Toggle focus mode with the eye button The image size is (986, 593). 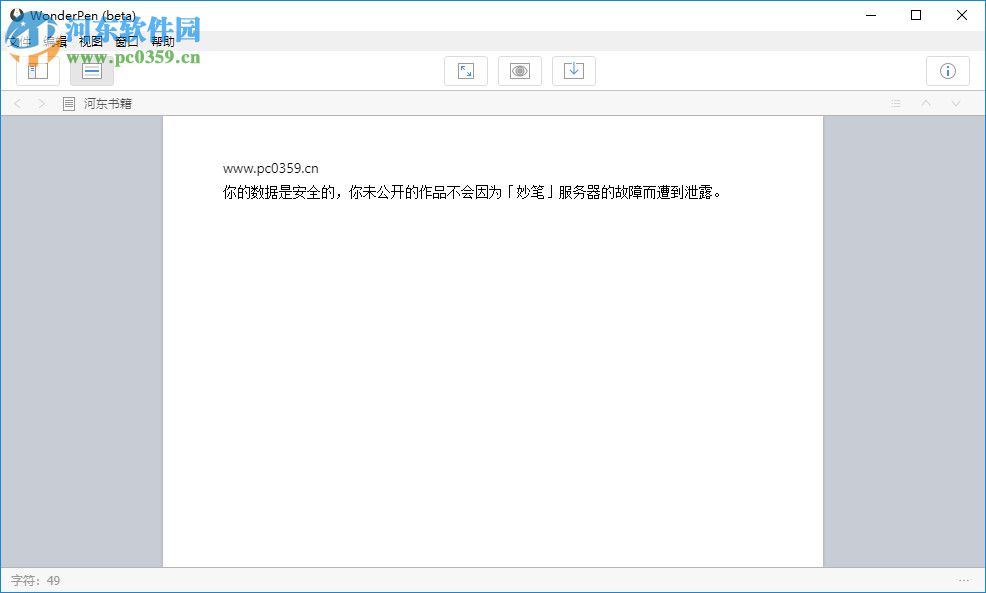pyautogui.click(x=520, y=70)
